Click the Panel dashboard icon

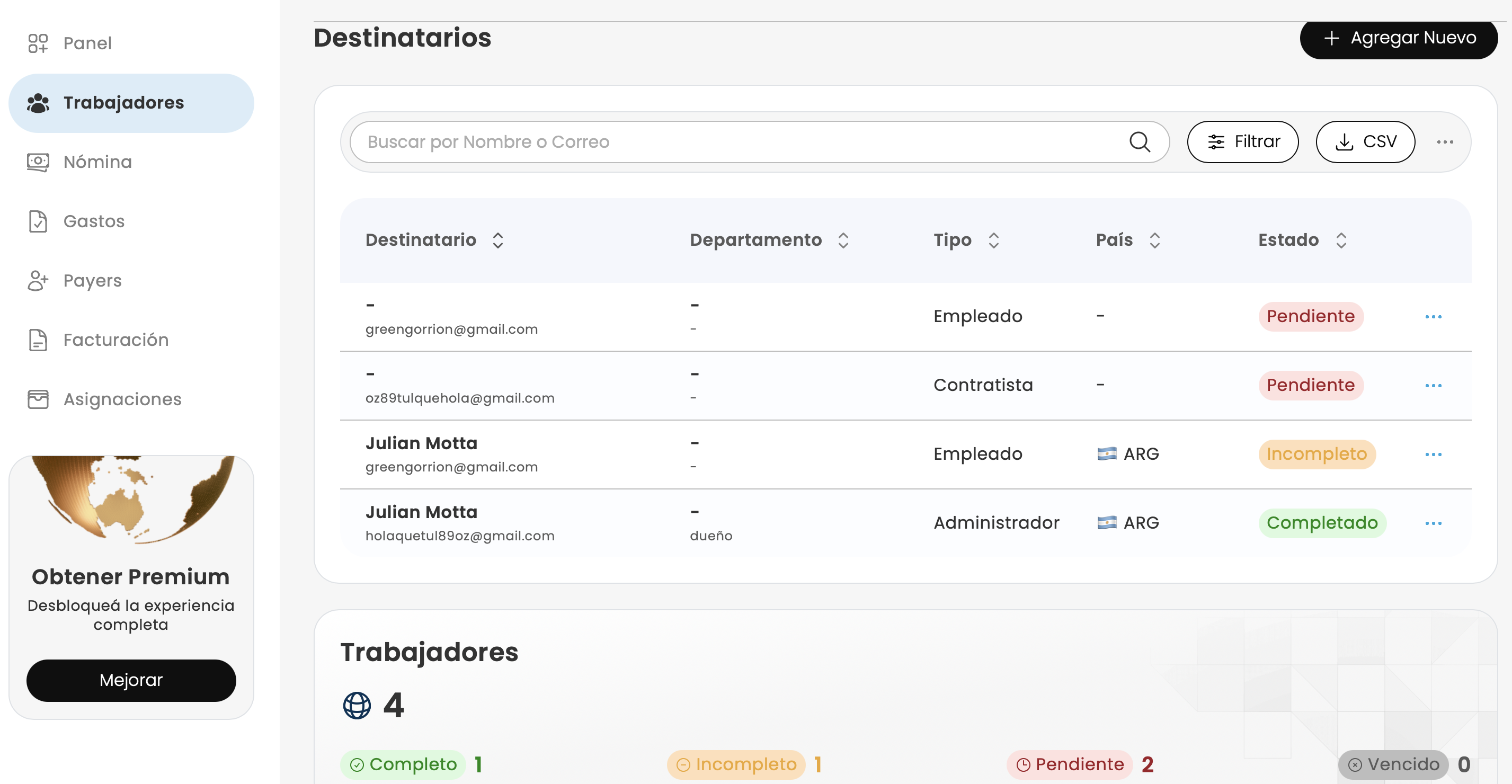38,43
